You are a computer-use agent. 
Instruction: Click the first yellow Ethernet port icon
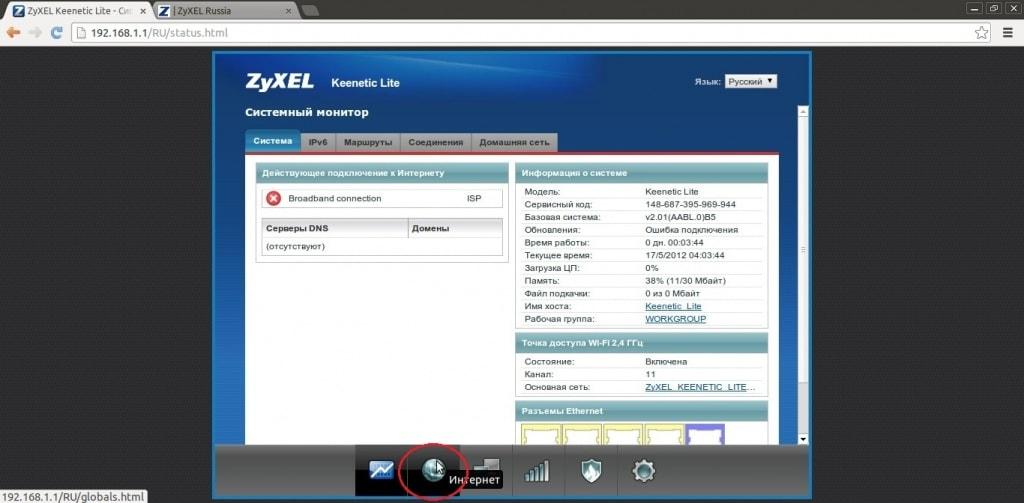541,434
